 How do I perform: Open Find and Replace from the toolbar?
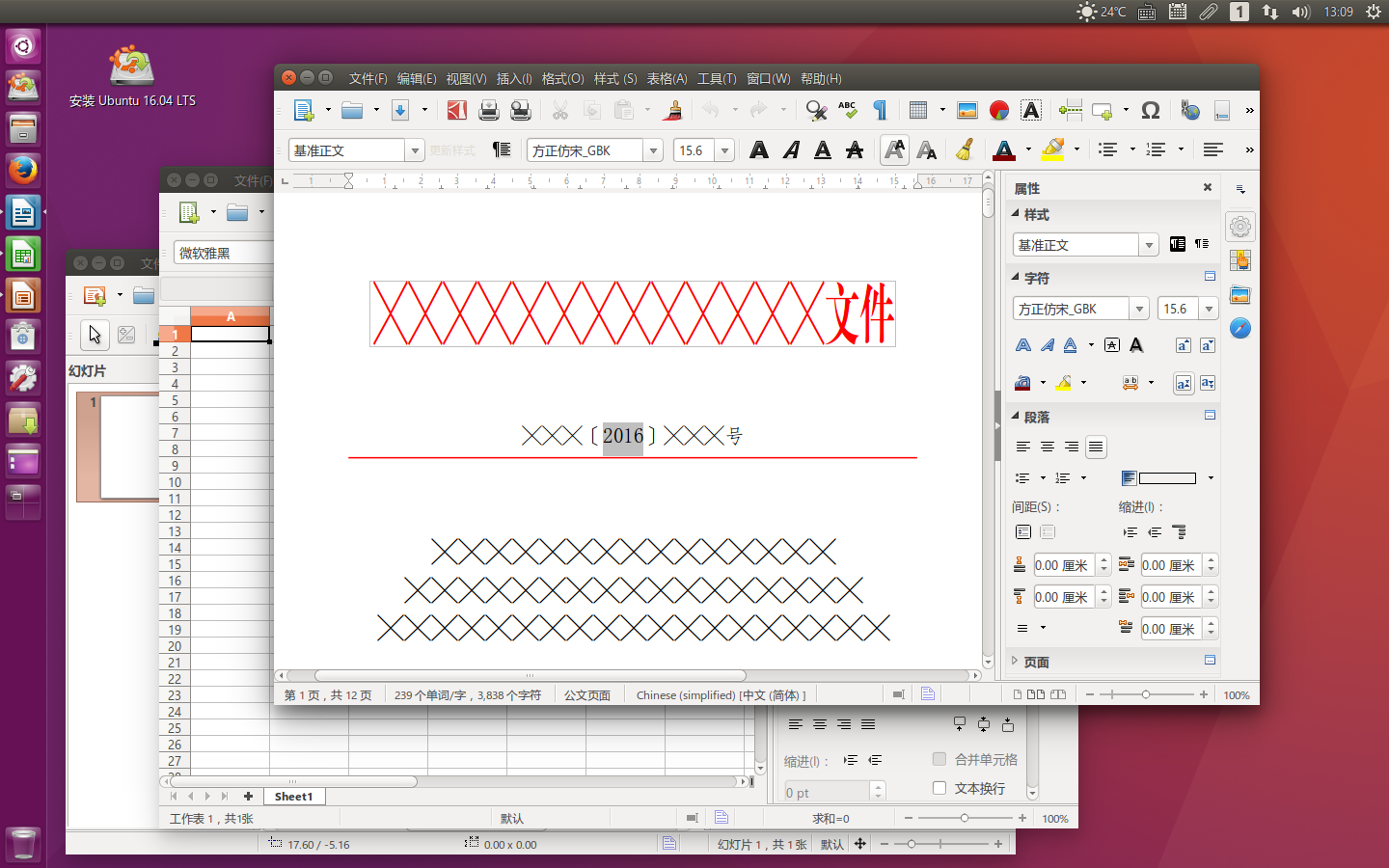[816, 111]
